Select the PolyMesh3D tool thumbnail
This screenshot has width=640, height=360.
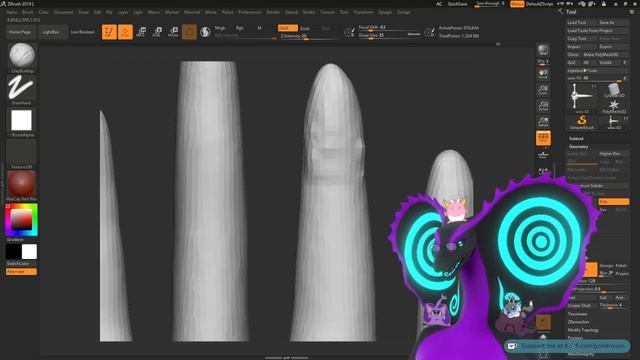click(613, 107)
